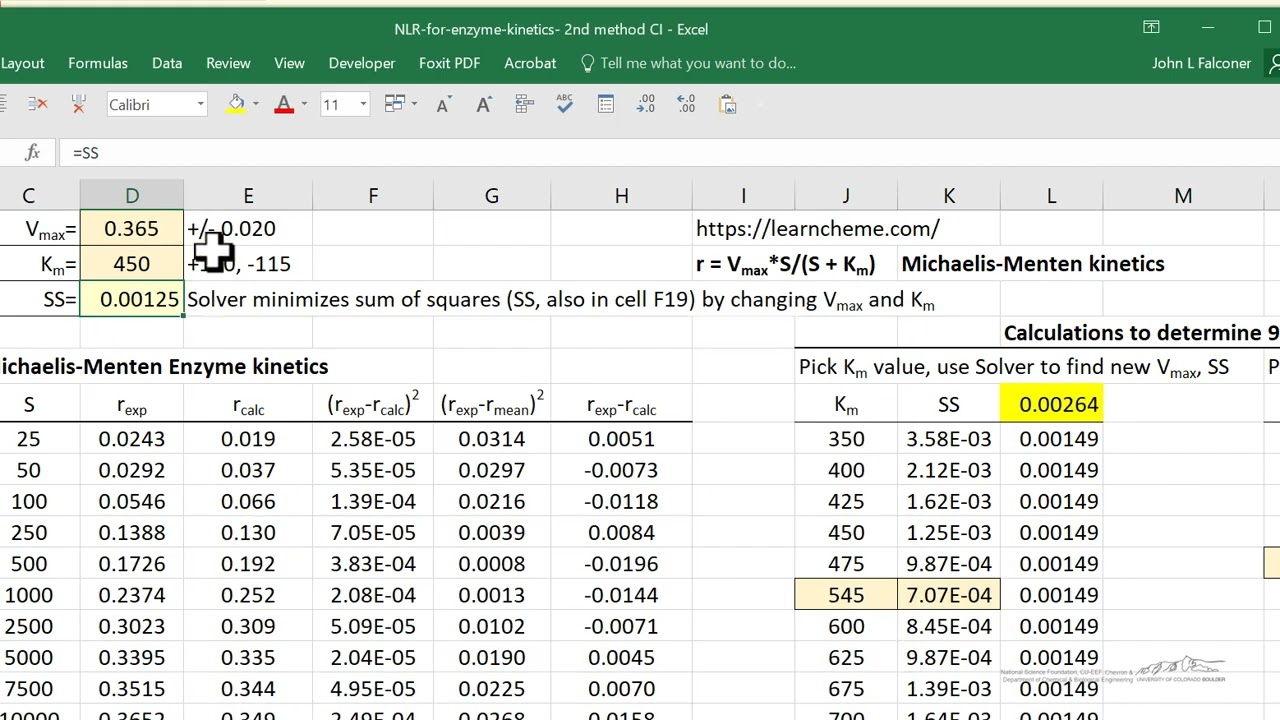Select rcalc value 0.252

248,595
